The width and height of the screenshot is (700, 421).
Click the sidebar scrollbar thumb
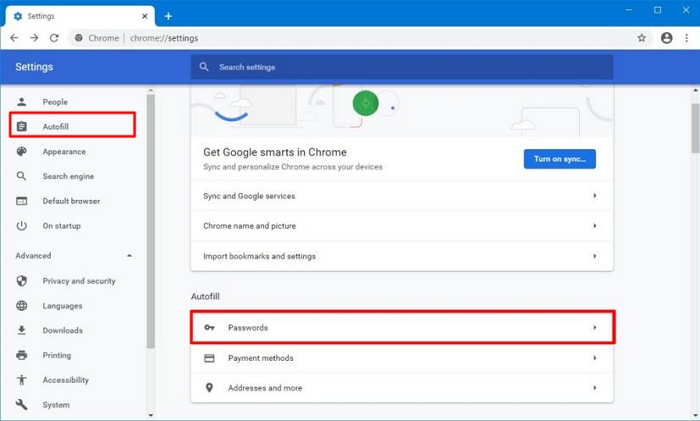(x=150, y=221)
